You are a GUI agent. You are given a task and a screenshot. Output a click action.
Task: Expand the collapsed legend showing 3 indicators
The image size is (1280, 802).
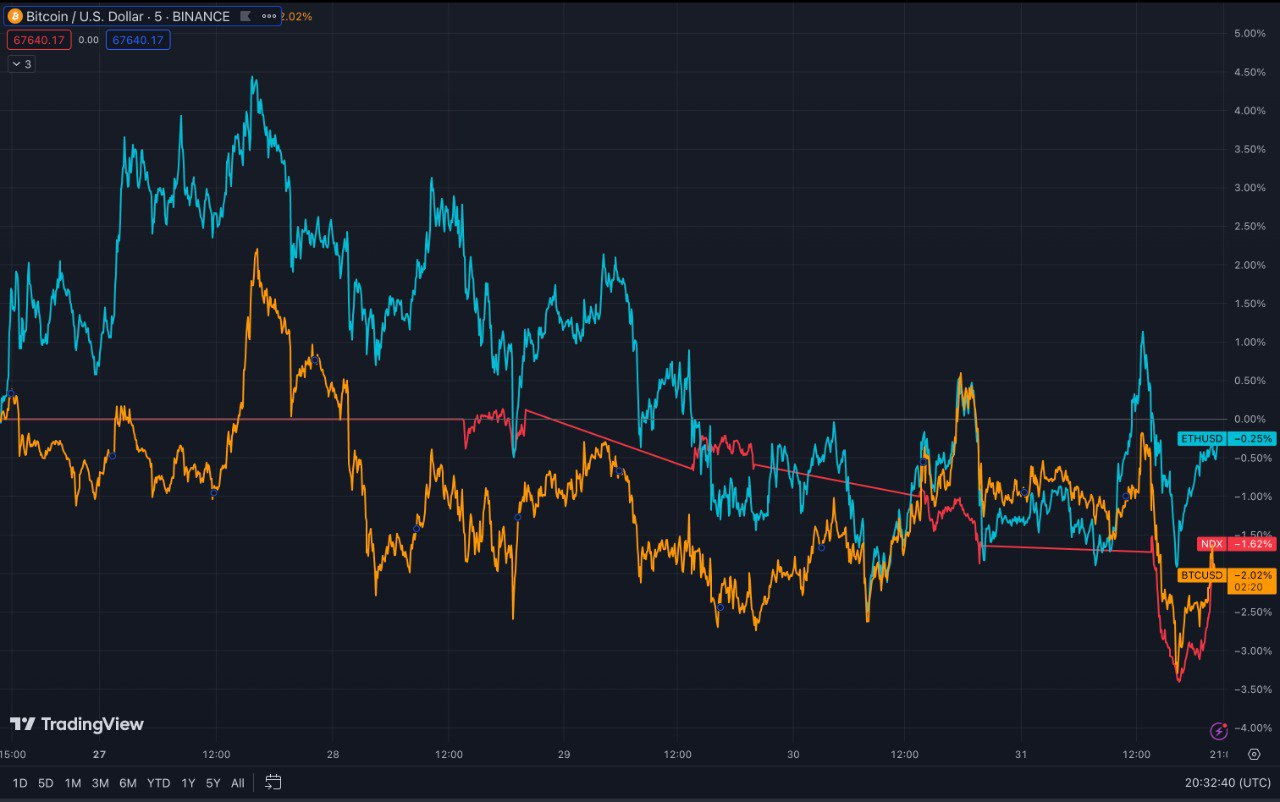click(x=21, y=64)
